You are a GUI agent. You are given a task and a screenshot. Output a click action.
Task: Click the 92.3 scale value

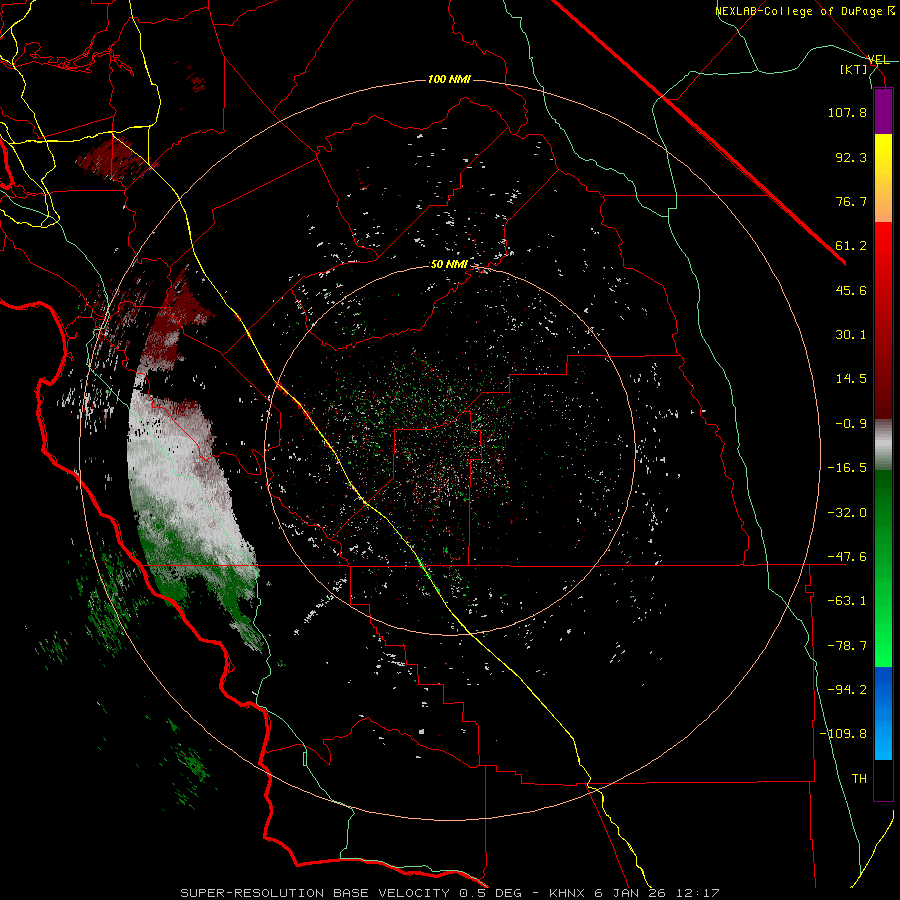(x=851, y=157)
